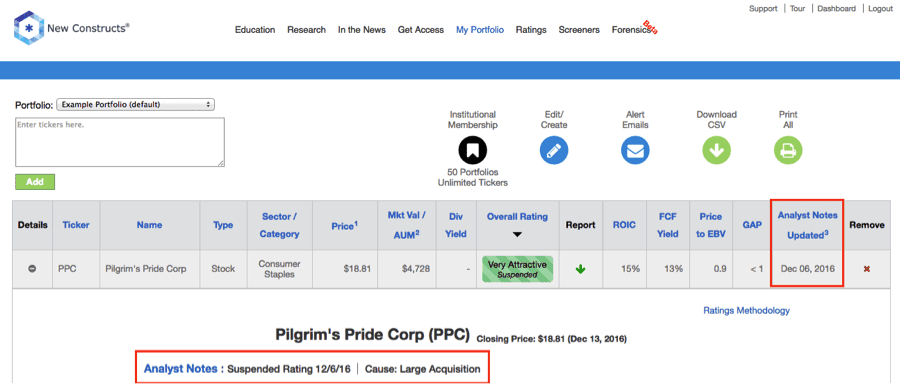Download the PPC report via green arrow

(580, 269)
